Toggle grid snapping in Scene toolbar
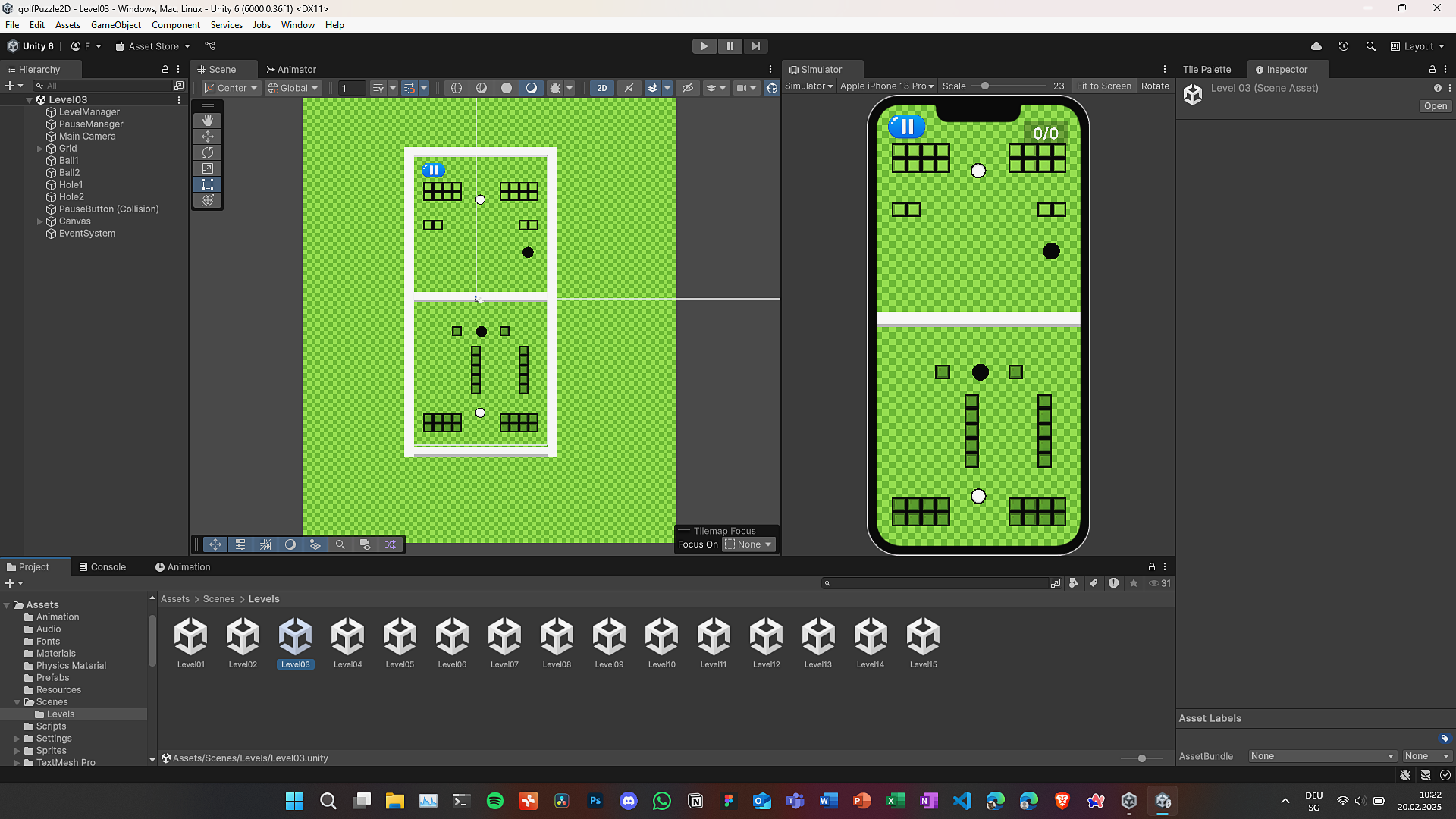The height and width of the screenshot is (819, 1456). pos(409,88)
